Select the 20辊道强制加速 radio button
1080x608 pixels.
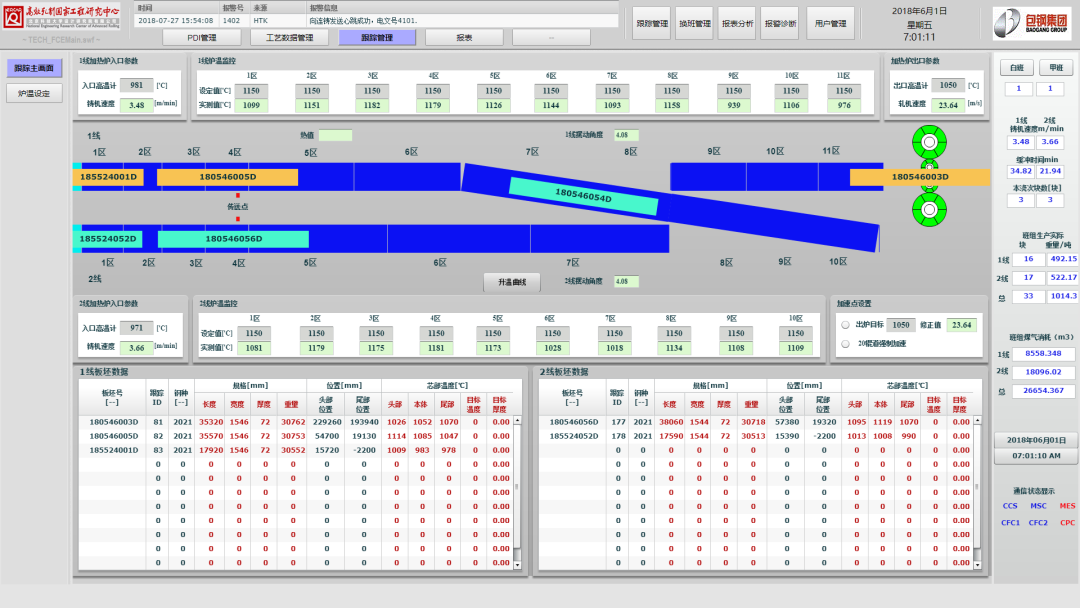pos(846,345)
